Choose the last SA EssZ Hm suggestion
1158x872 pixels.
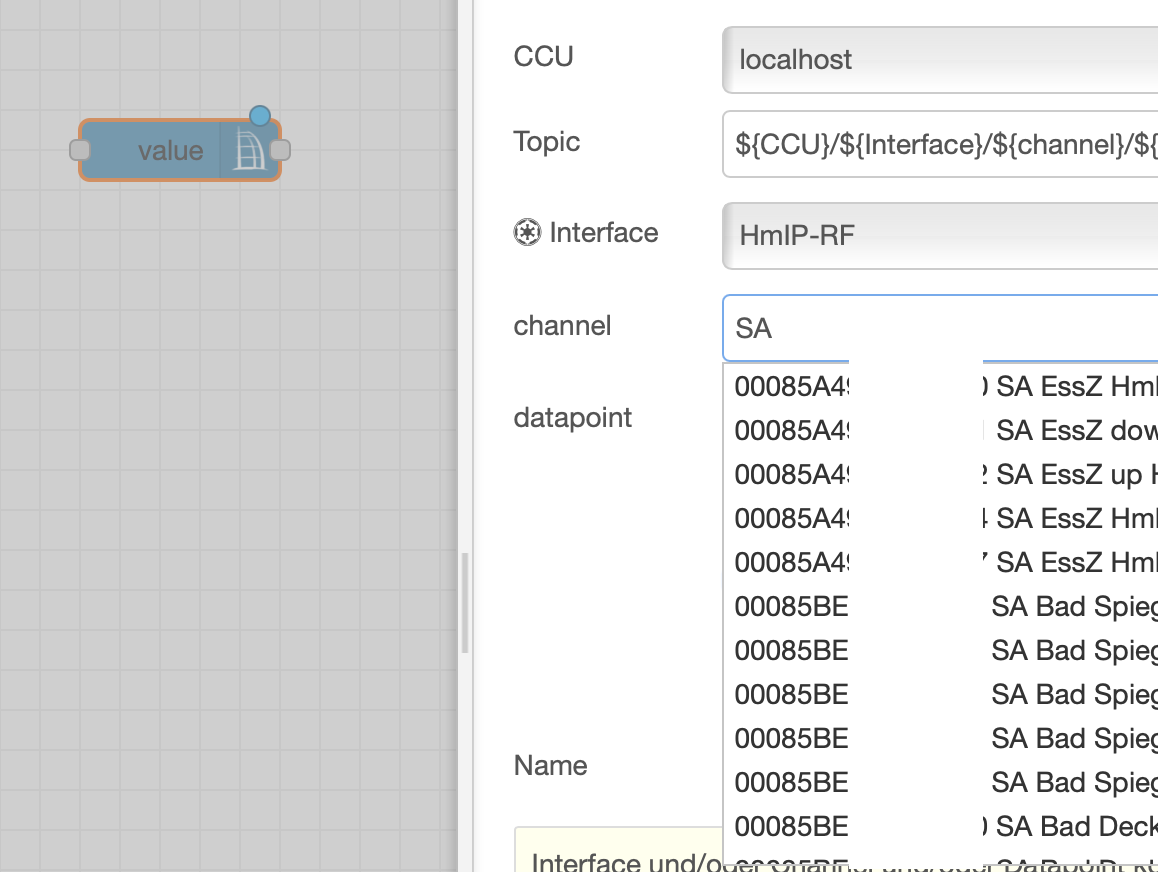pyautogui.click(x=941, y=563)
